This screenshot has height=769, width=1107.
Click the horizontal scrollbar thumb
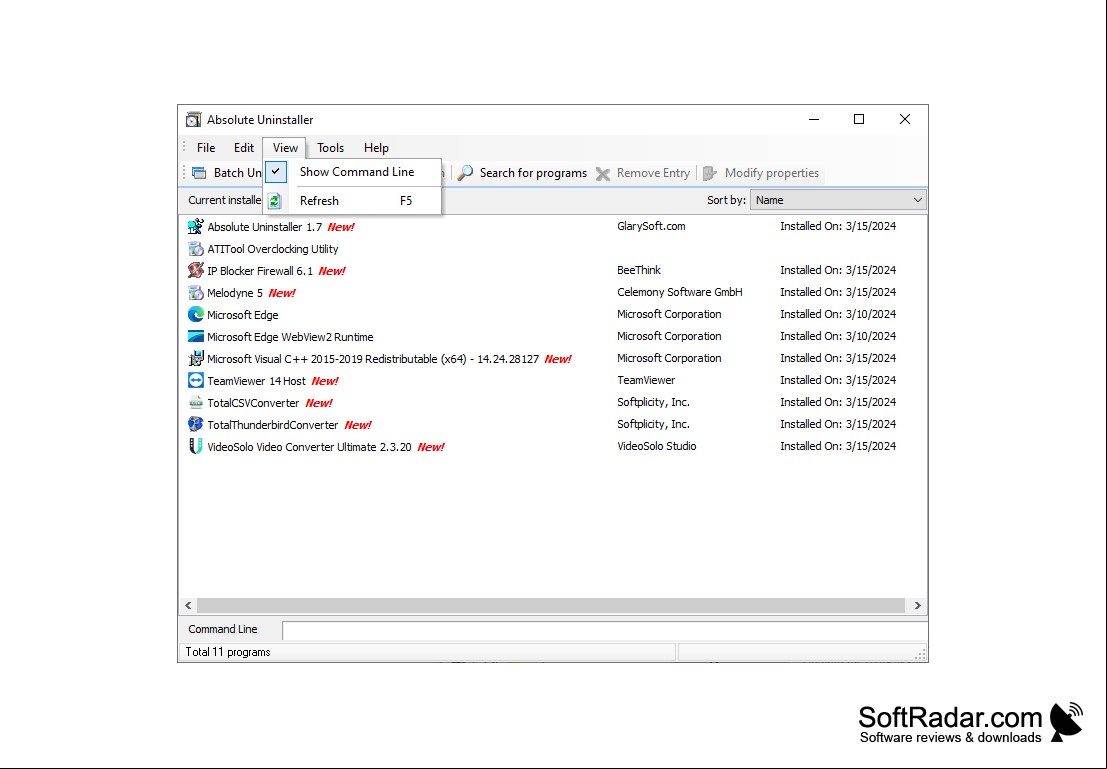point(551,605)
